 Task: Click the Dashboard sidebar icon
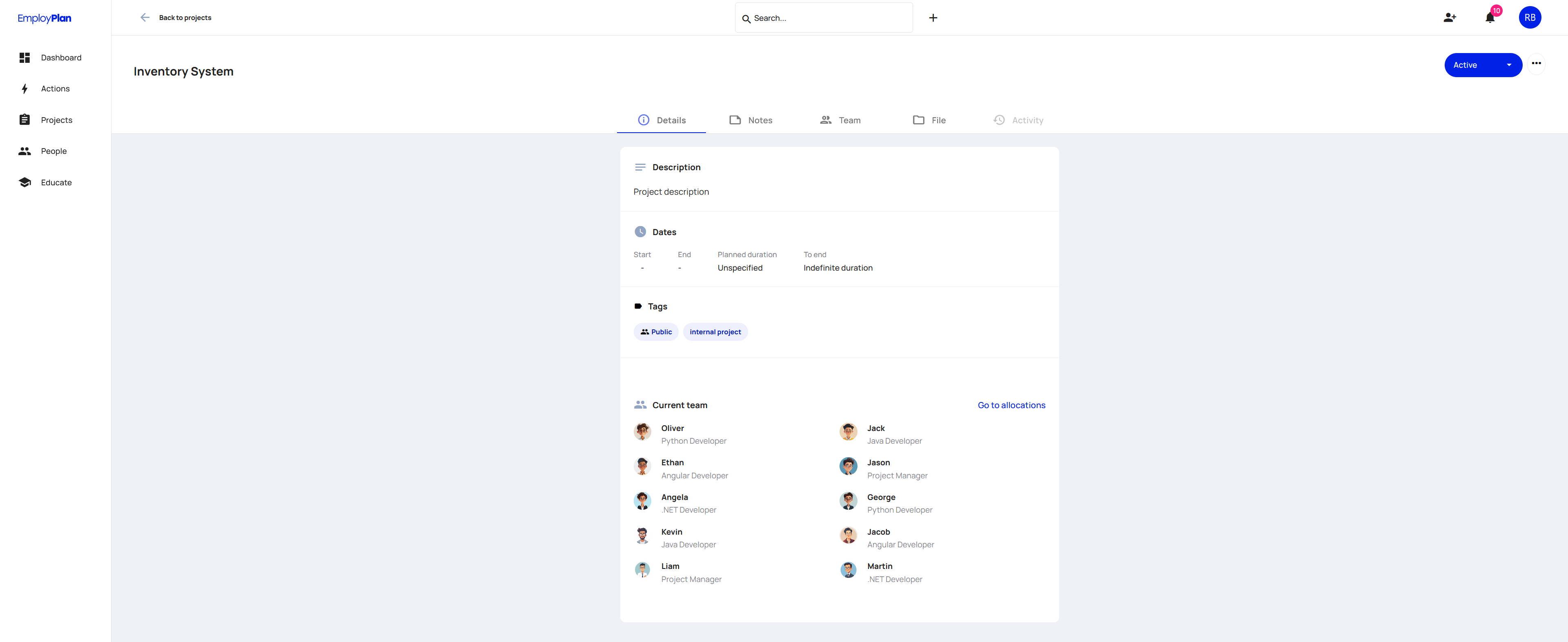tap(24, 58)
